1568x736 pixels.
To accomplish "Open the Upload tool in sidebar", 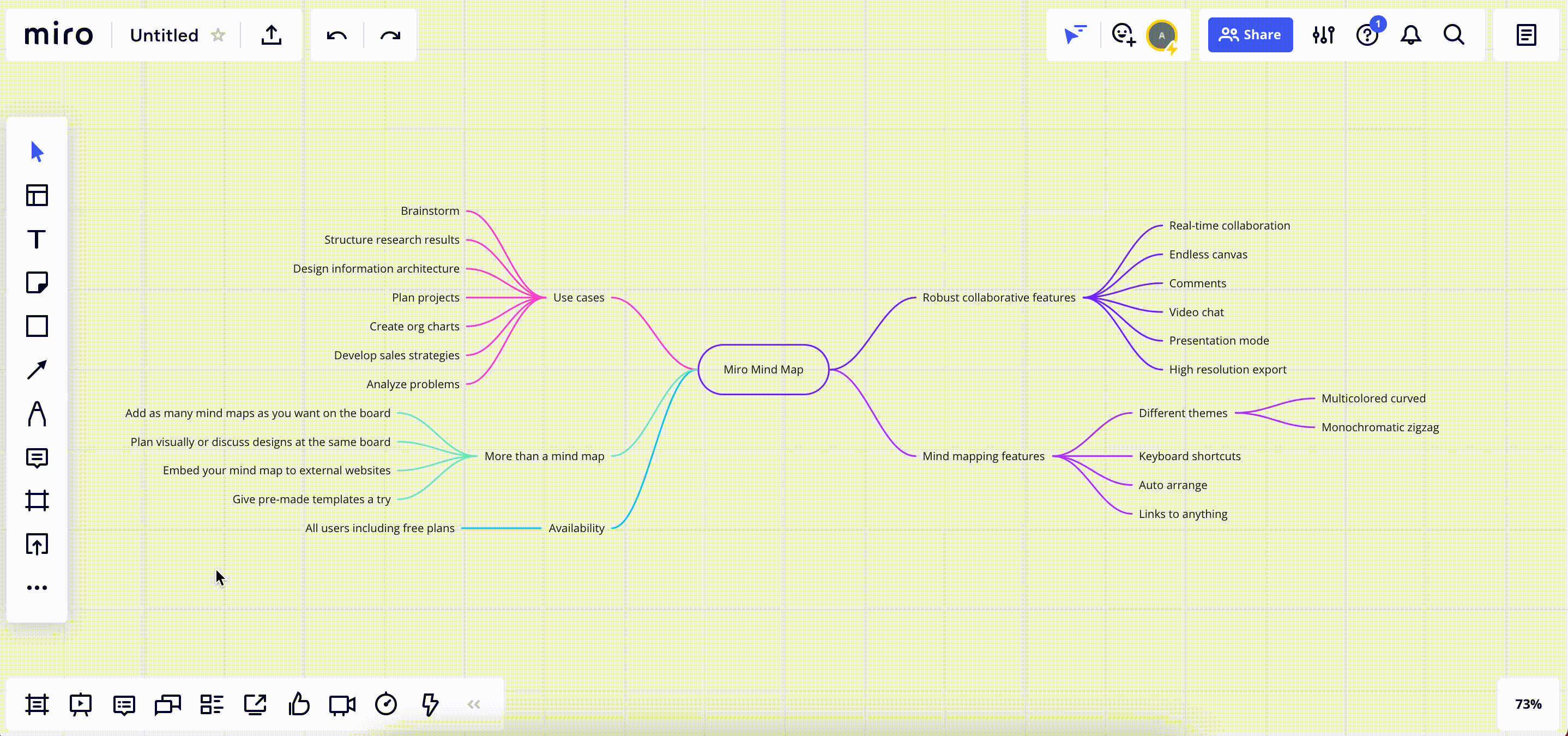I will pos(37,544).
